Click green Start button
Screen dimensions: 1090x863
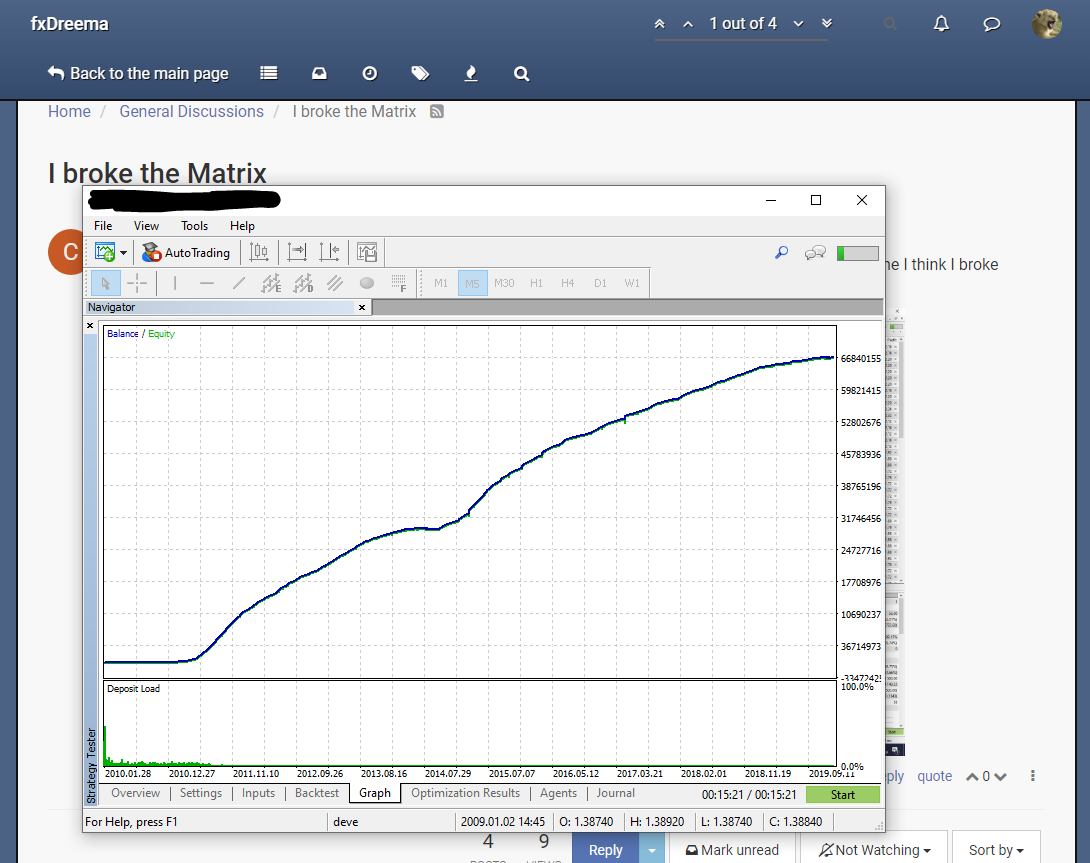pos(843,794)
